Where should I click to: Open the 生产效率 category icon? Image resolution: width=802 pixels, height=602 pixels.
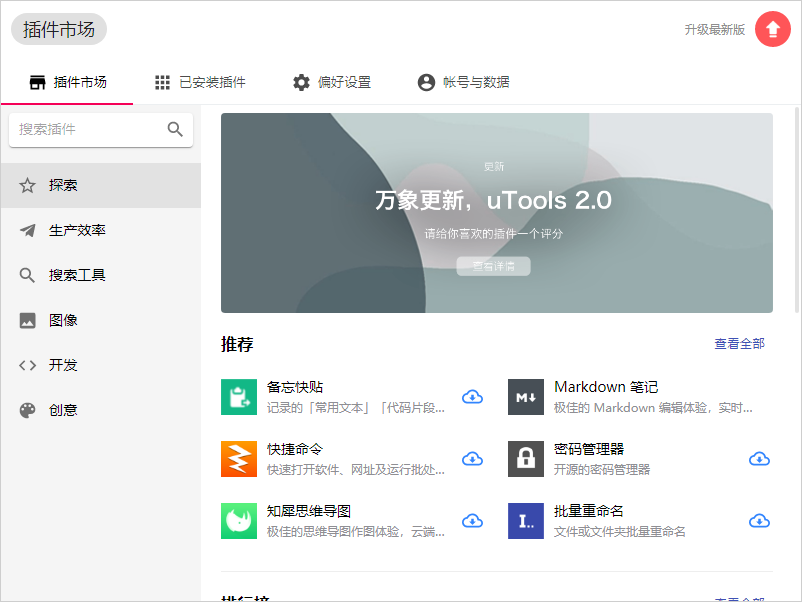pyautogui.click(x=28, y=230)
